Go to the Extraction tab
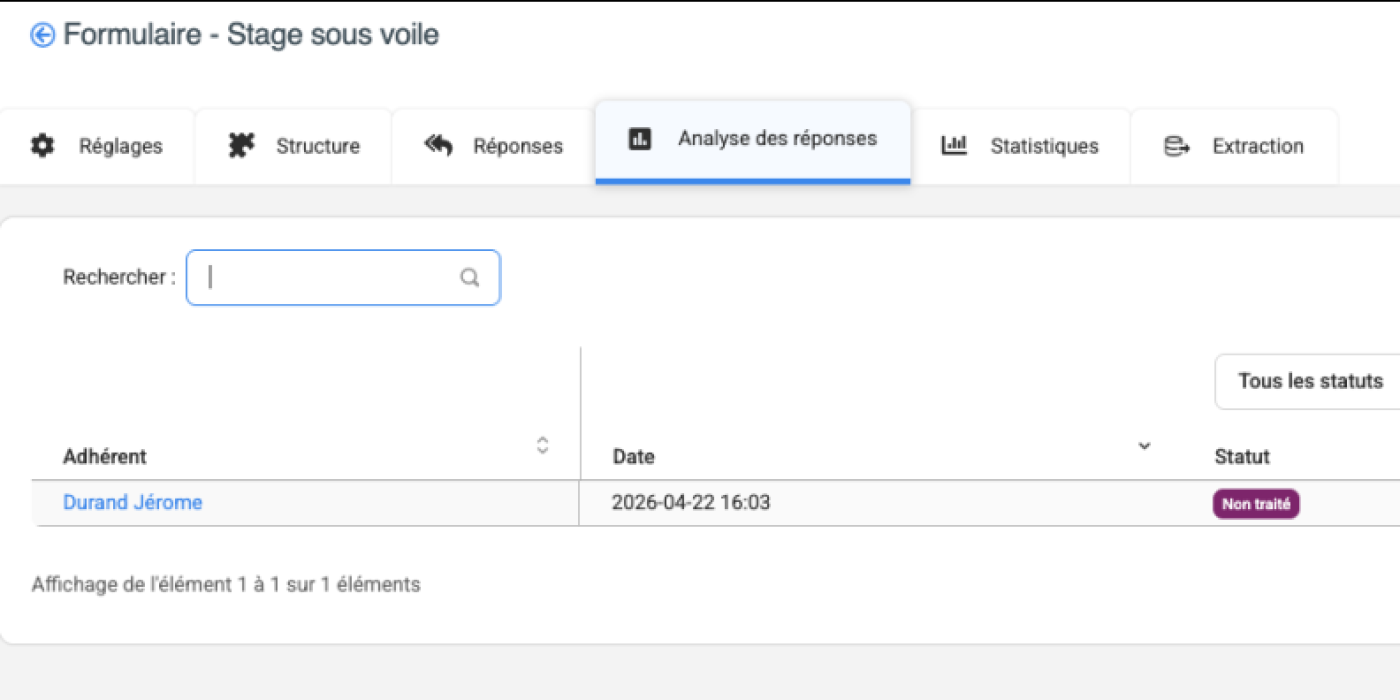Viewport: 1400px width, 700px height. [x=1257, y=146]
